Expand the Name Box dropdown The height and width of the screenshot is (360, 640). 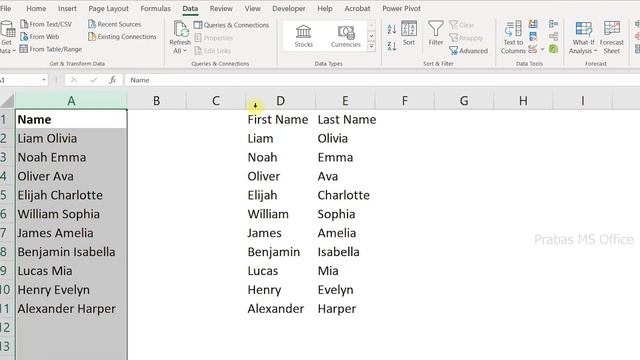44,80
